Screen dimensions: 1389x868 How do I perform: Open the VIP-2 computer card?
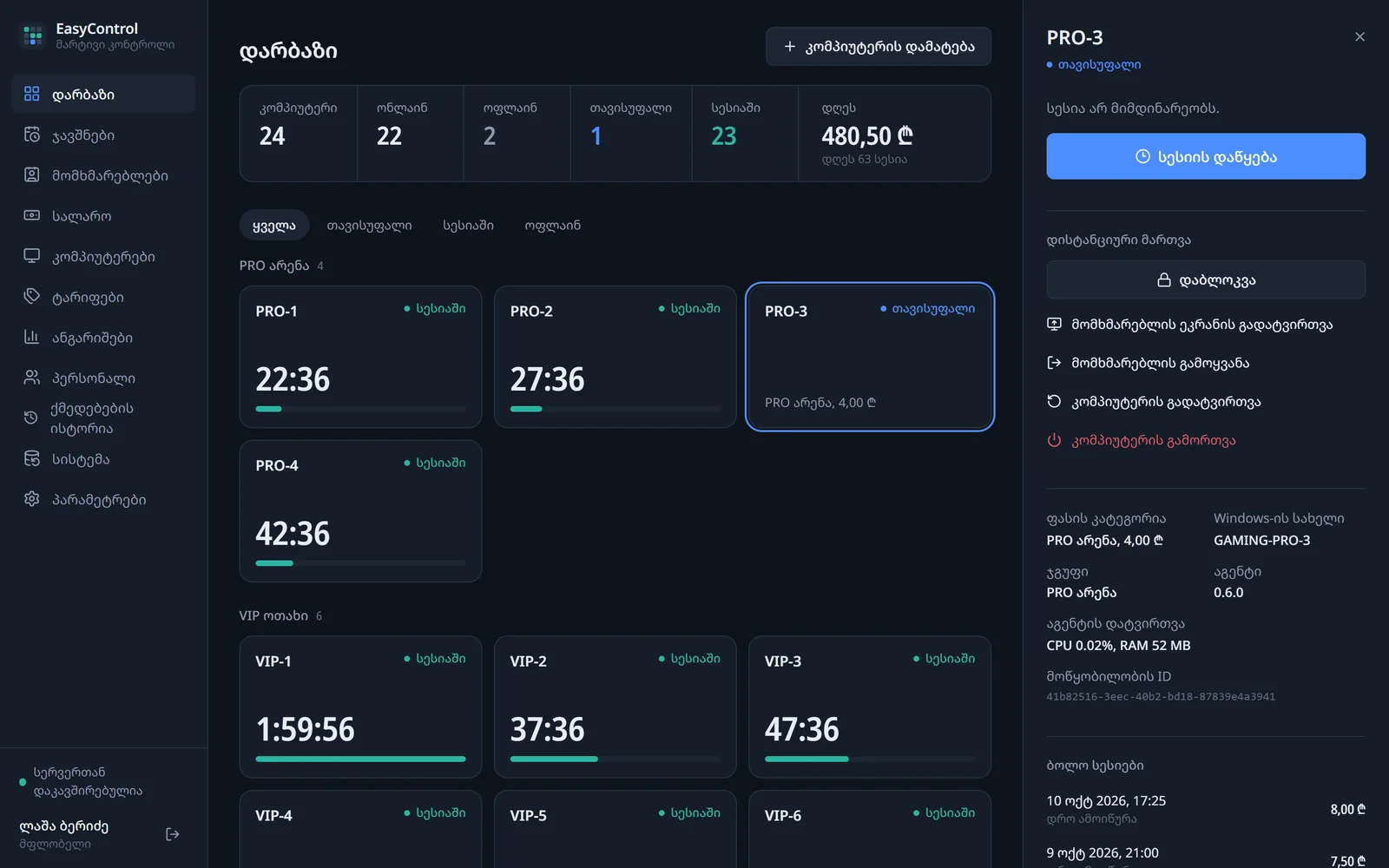point(615,707)
